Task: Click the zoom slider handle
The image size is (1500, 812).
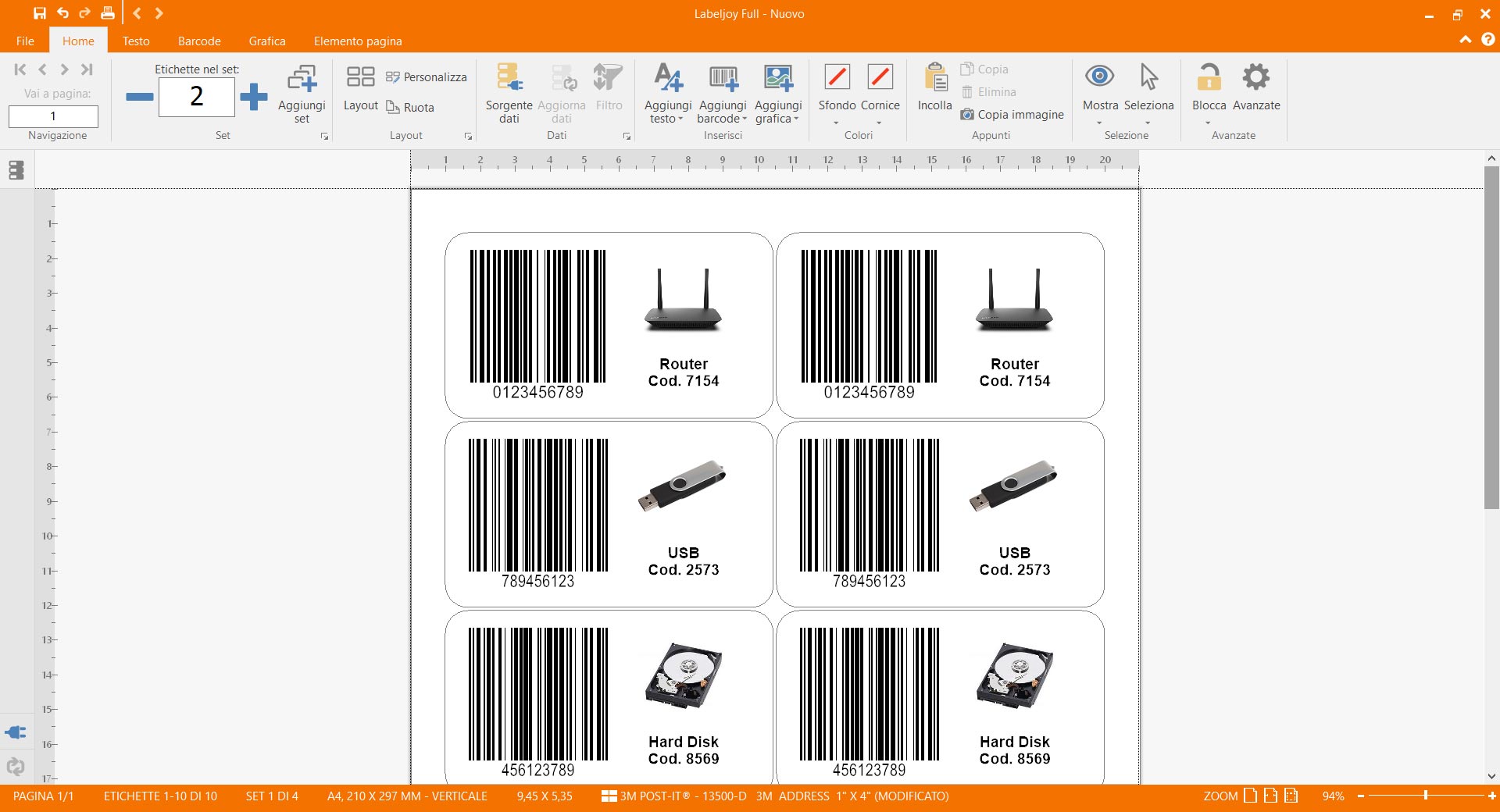Action: tap(1426, 796)
